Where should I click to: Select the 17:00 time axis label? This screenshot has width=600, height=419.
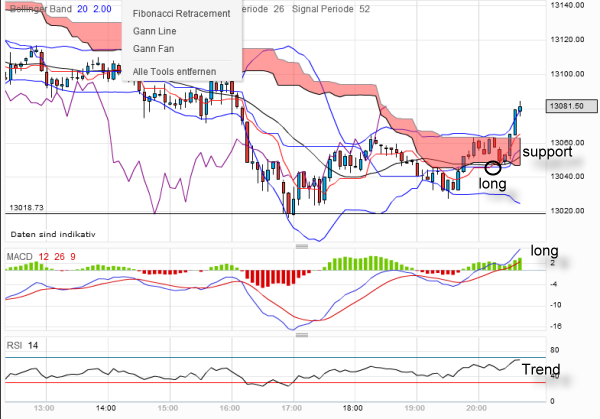(x=292, y=408)
